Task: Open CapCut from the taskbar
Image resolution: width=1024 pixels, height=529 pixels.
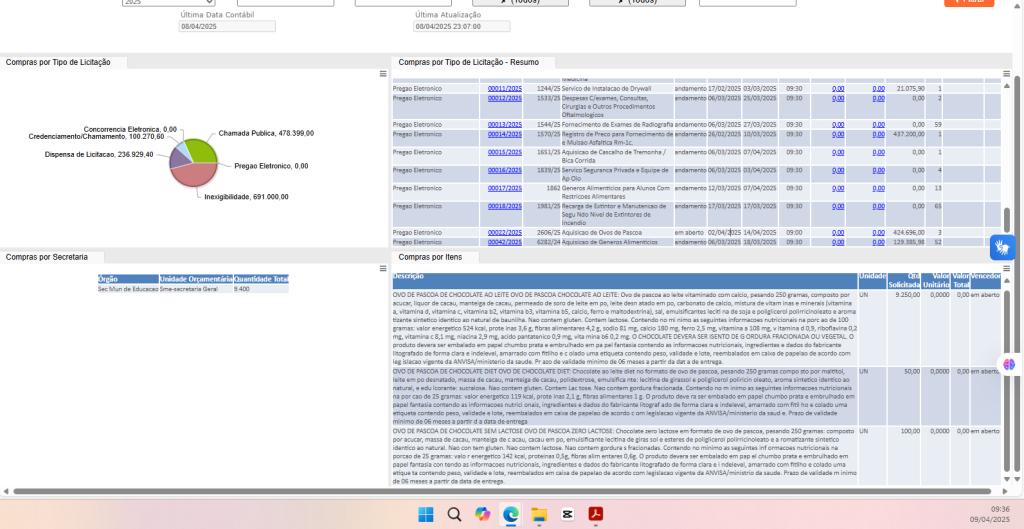Action: coord(567,515)
